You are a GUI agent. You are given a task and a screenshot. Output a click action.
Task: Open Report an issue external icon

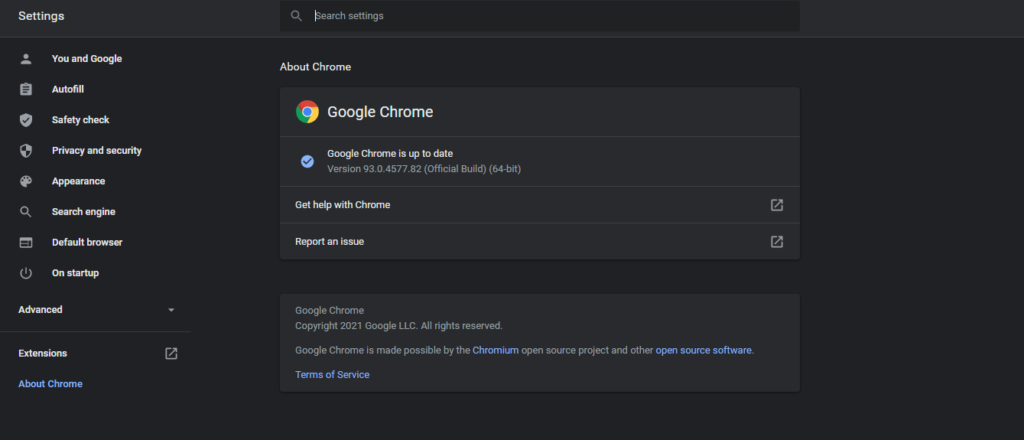click(x=776, y=242)
